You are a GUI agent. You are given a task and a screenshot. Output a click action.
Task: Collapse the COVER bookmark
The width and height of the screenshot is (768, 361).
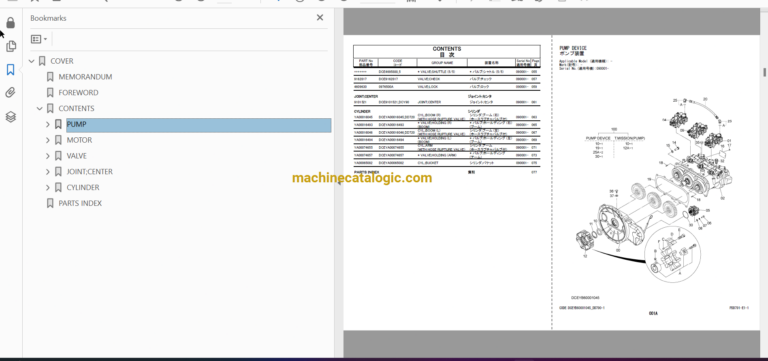tap(32, 61)
